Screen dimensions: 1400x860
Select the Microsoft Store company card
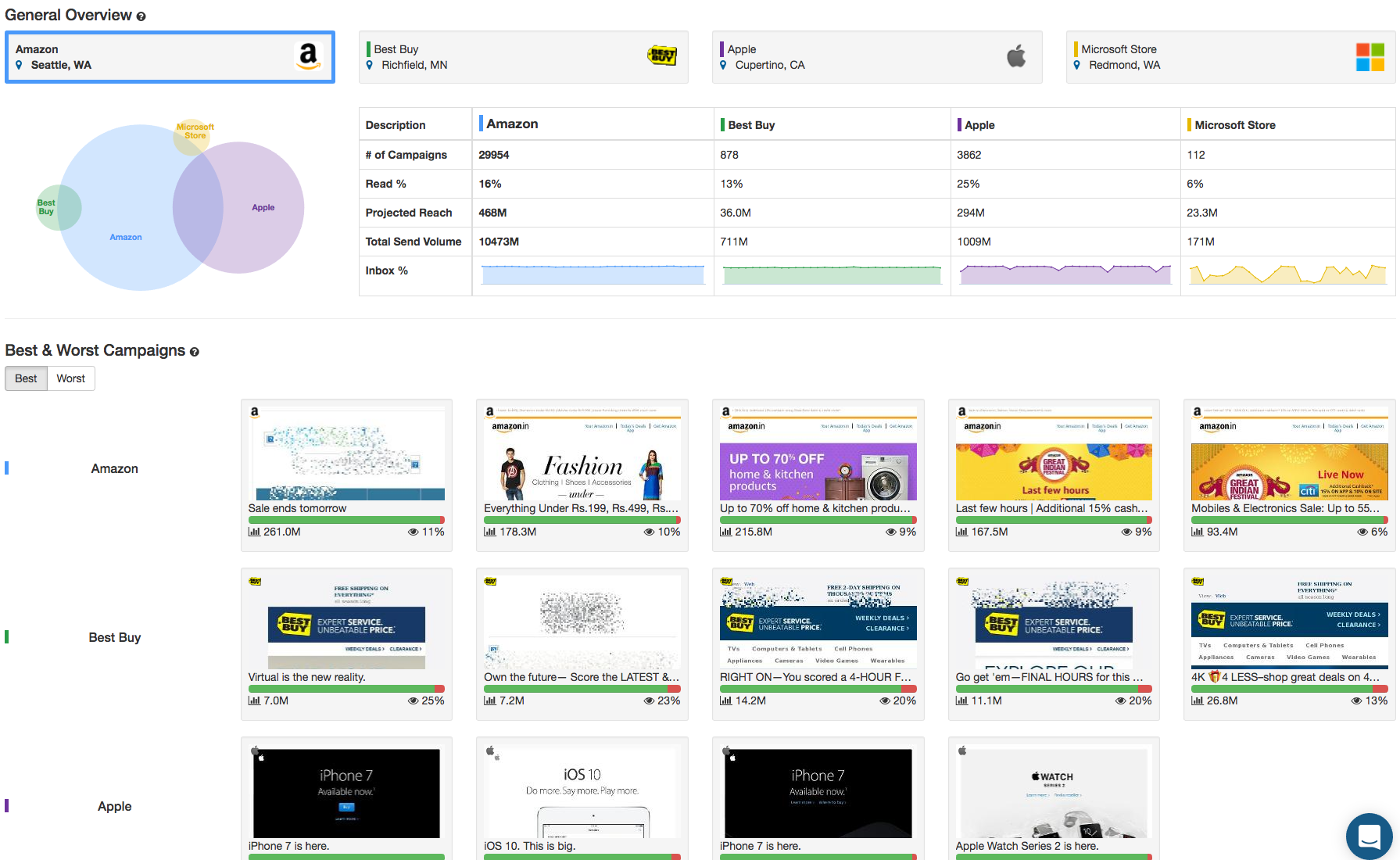1231,57
